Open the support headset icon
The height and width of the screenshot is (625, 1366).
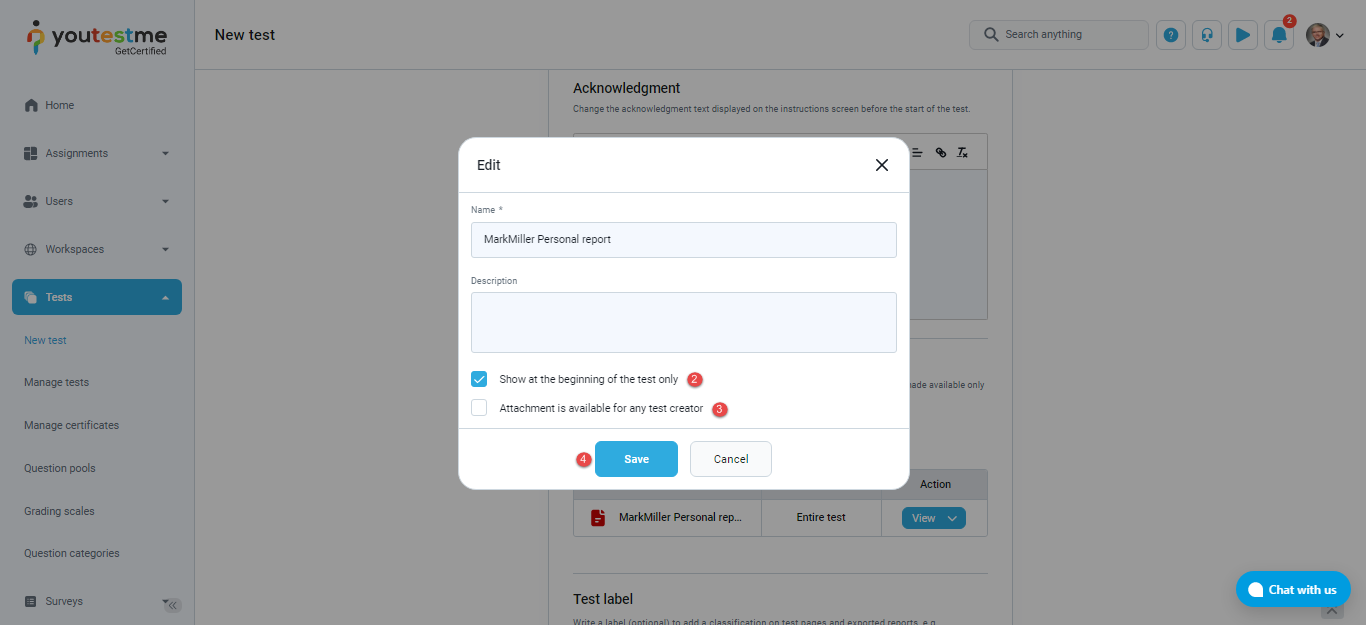[1207, 35]
